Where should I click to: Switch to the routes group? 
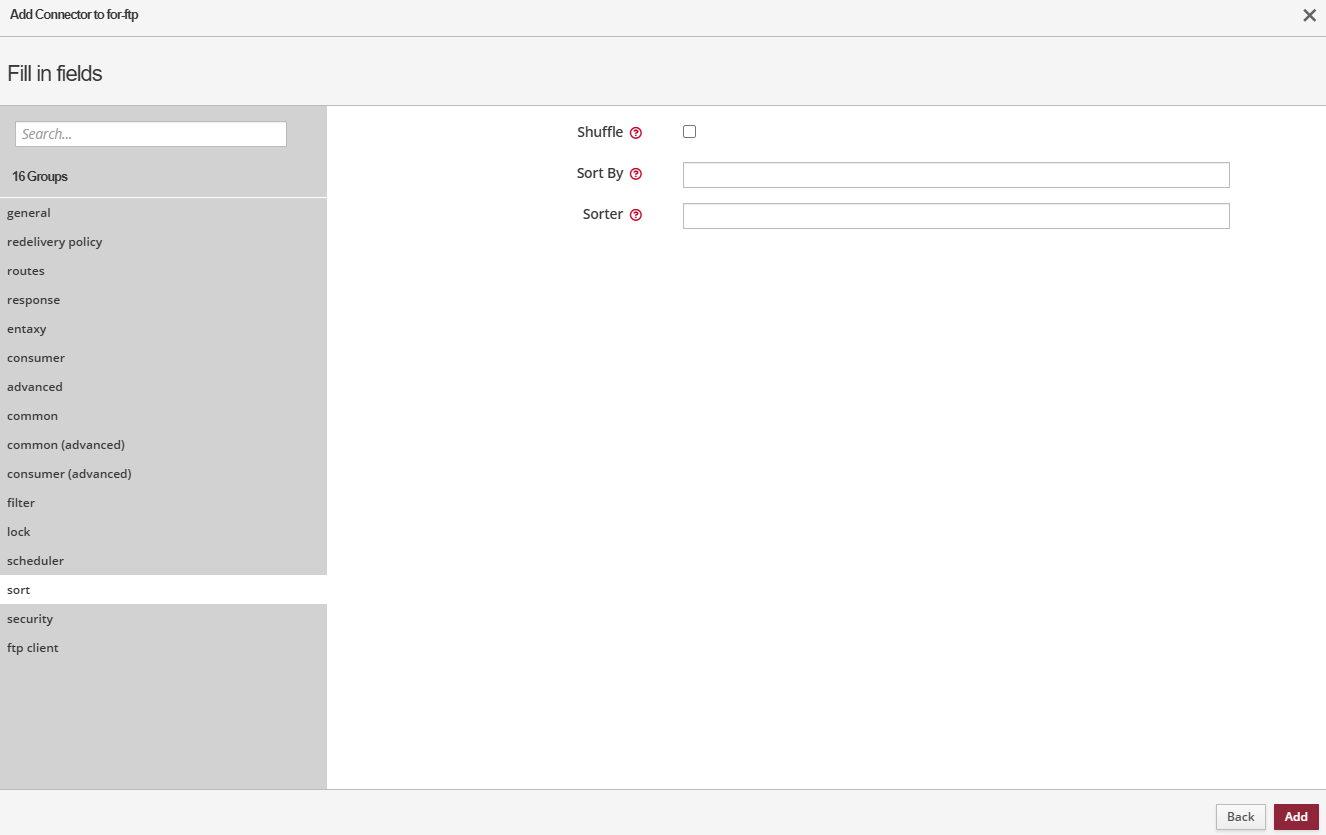coord(26,271)
